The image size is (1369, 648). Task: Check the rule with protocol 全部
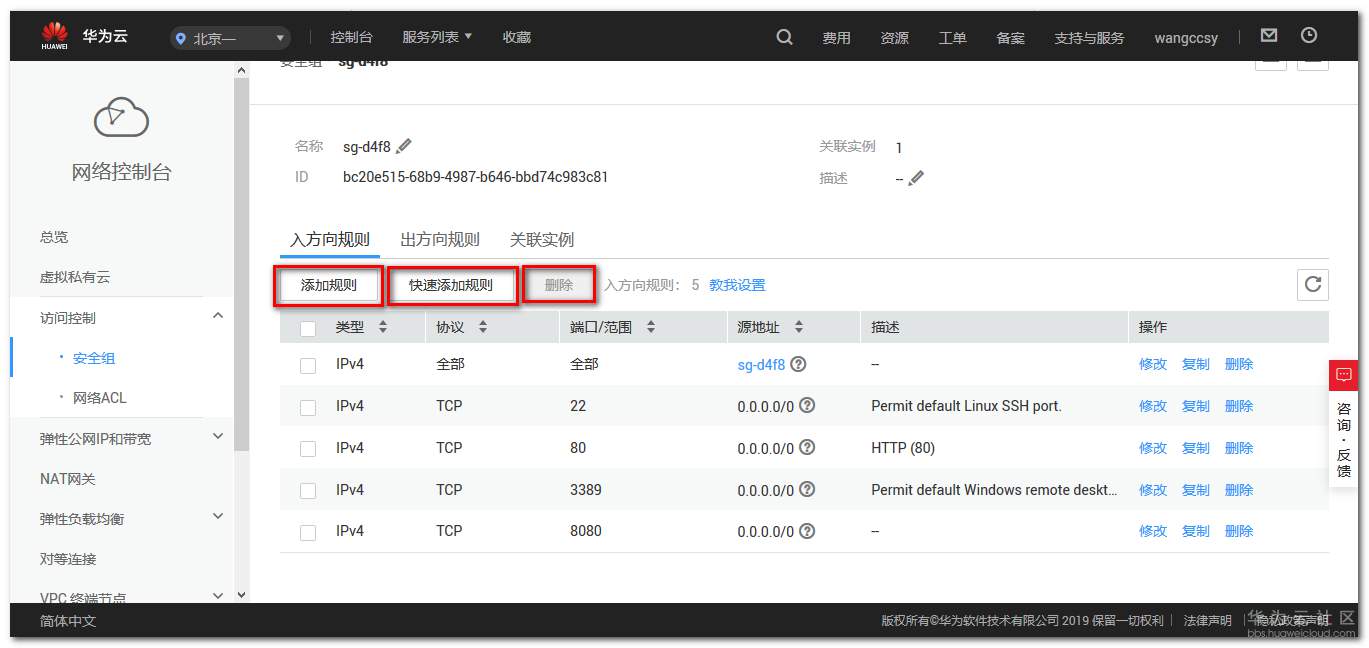click(308, 366)
